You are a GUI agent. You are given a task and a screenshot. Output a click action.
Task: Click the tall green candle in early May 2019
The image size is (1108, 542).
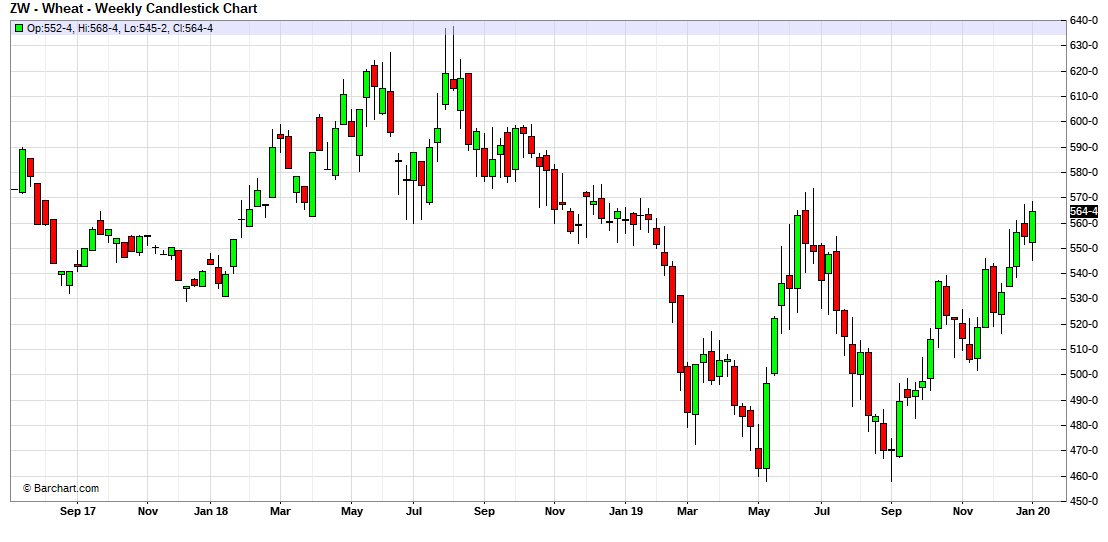[766, 425]
